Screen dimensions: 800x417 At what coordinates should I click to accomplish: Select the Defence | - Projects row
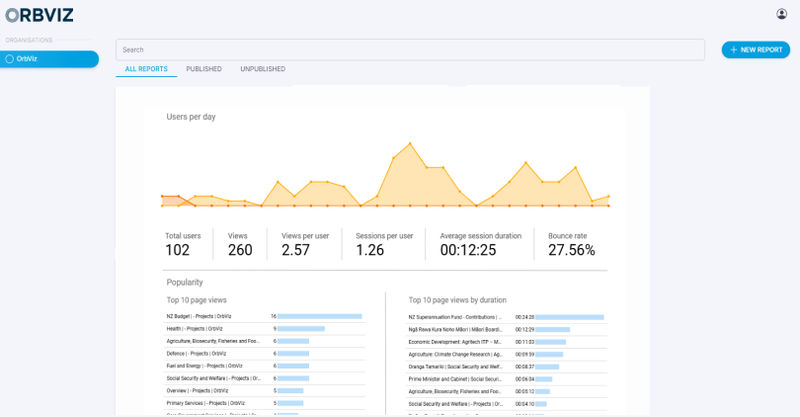[x=264, y=354]
